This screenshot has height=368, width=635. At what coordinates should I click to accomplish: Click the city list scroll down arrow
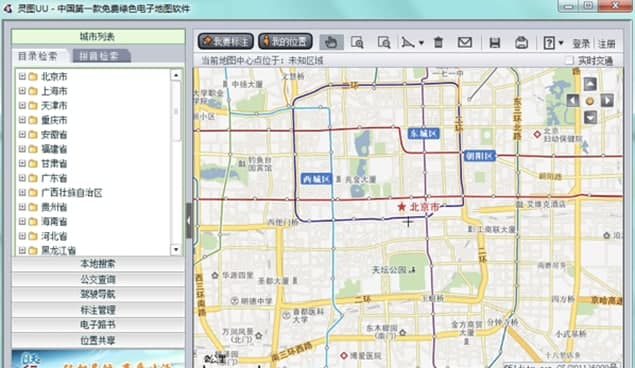click(x=176, y=249)
